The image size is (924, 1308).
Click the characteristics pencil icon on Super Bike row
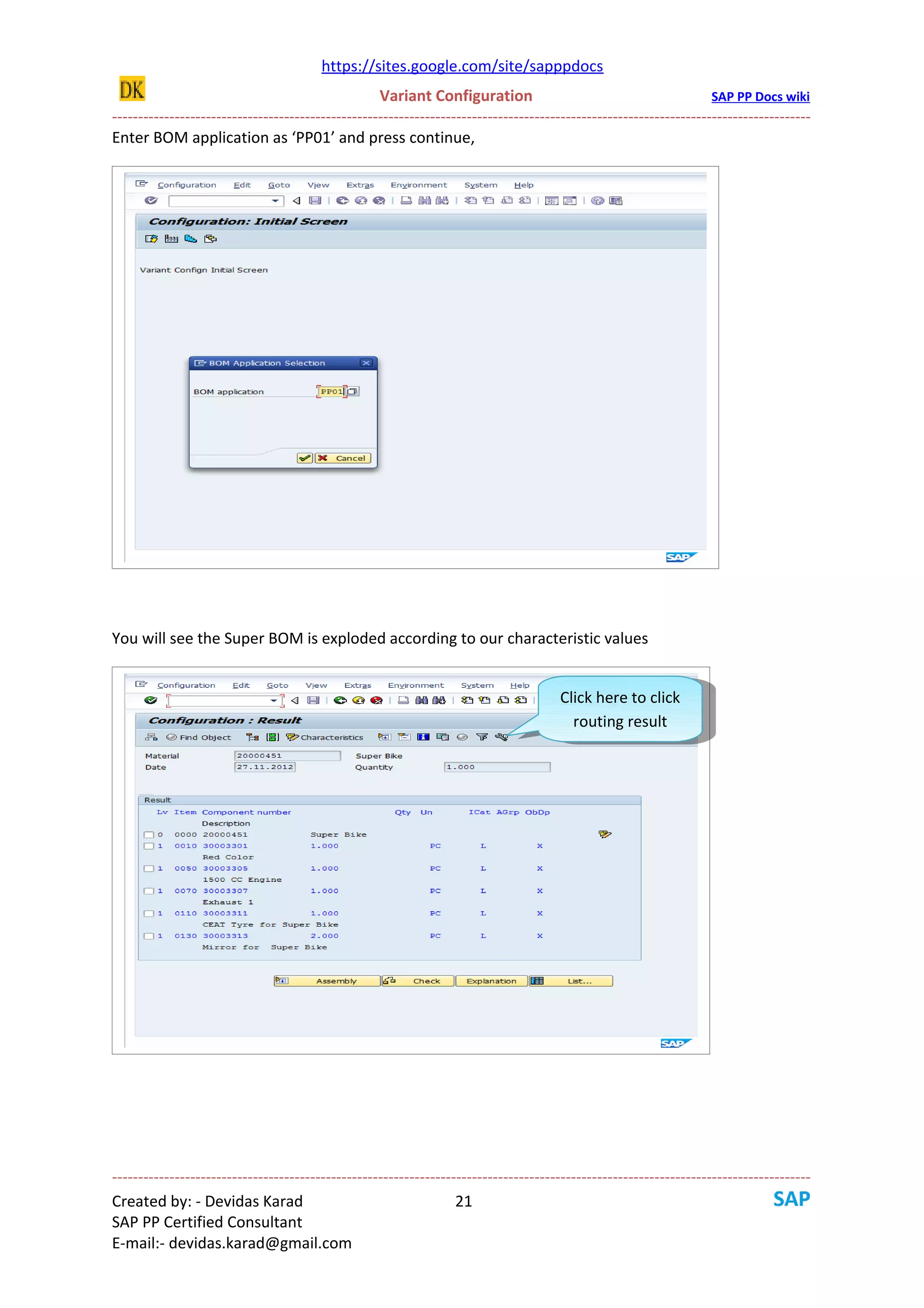point(605,835)
